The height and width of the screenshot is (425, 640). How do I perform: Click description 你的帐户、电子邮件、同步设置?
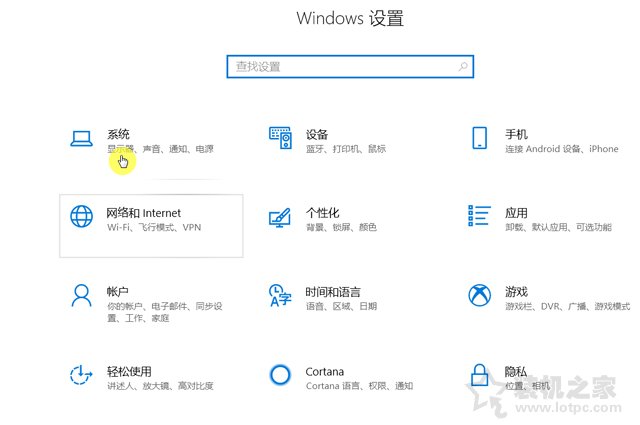pyautogui.click(x=164, y=312)
